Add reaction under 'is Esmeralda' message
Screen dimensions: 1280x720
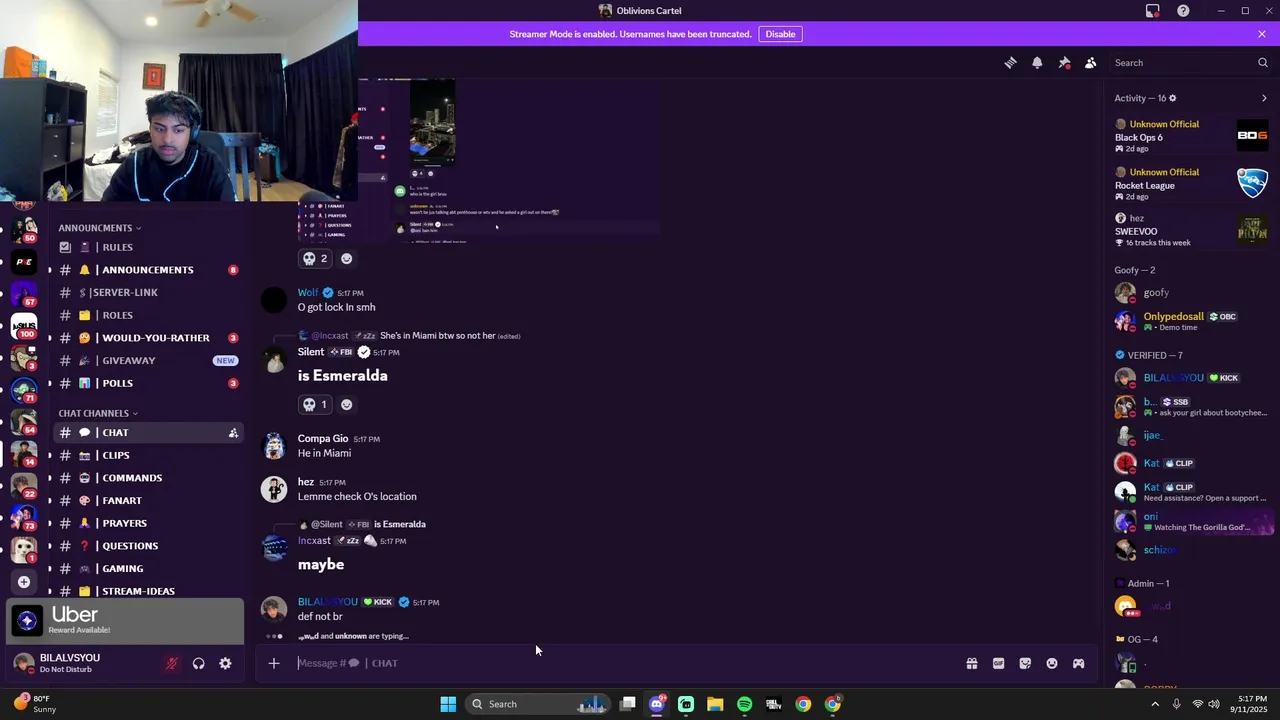click(x=347, y=404)
